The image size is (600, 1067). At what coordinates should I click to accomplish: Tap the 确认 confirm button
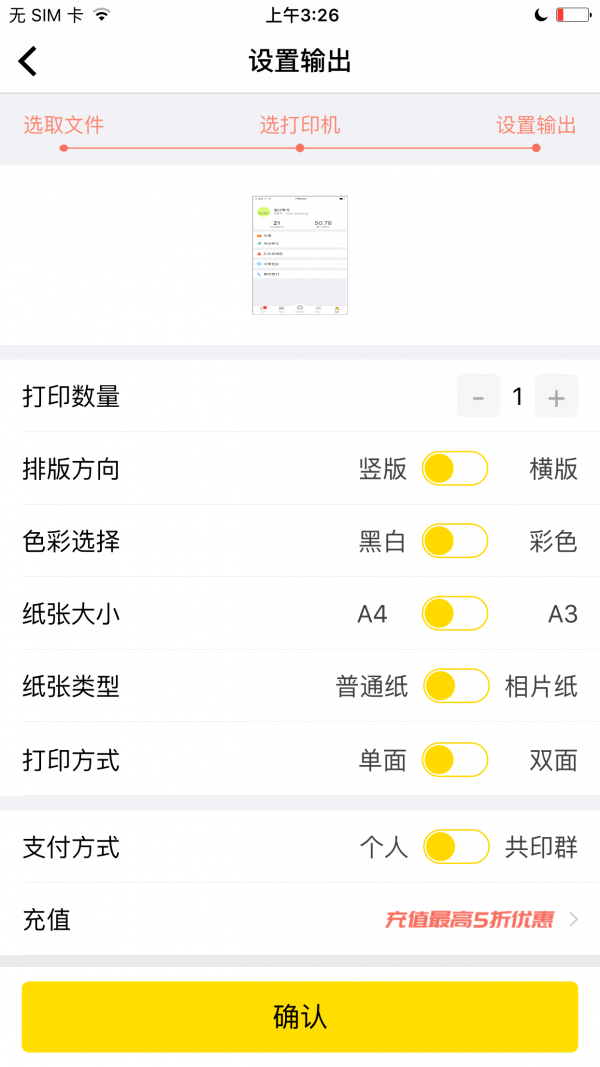[x=299, y=1015]
